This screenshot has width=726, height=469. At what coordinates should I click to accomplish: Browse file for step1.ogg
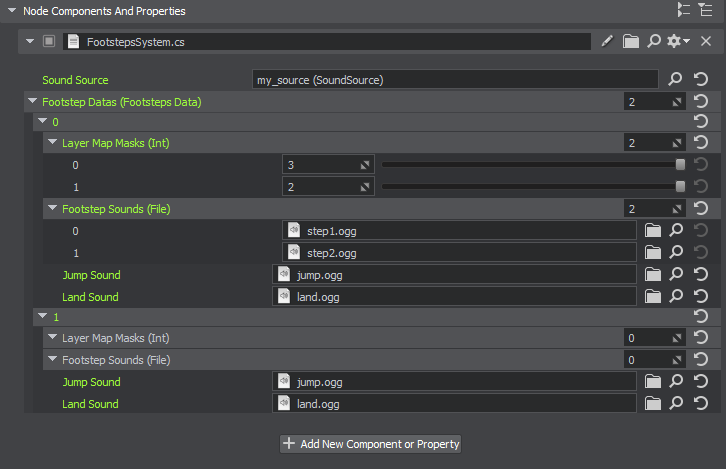click(x=653, y=231)
